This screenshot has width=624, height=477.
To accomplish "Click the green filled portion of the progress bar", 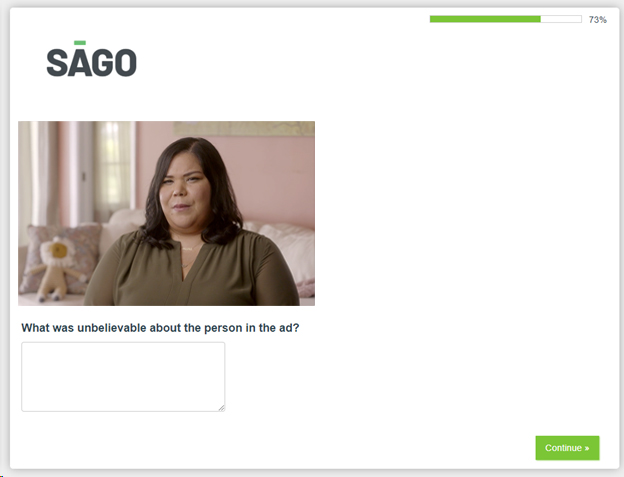I will pyautogui.click(x=485, y=19).
